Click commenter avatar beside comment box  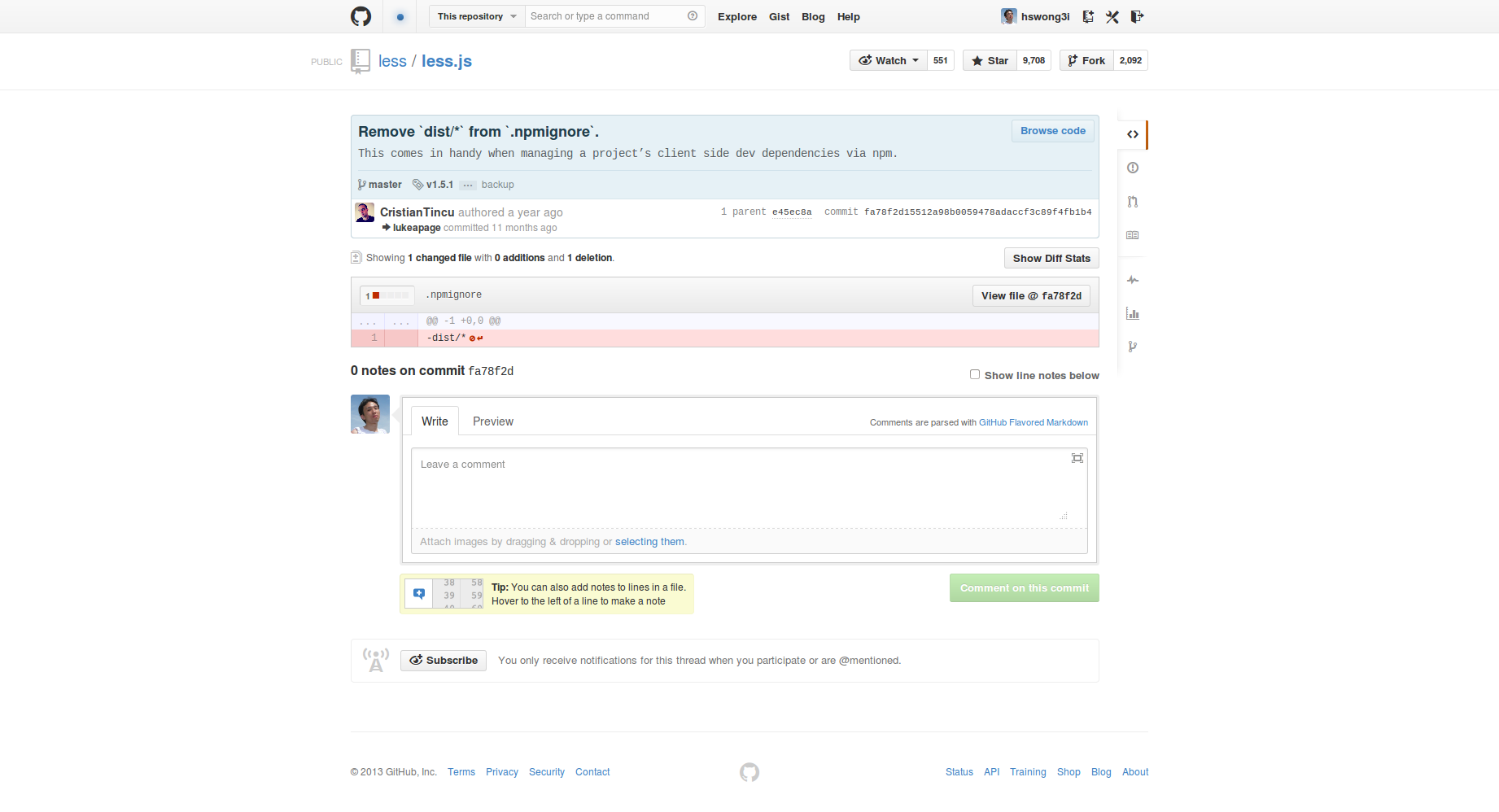(370, 414)
